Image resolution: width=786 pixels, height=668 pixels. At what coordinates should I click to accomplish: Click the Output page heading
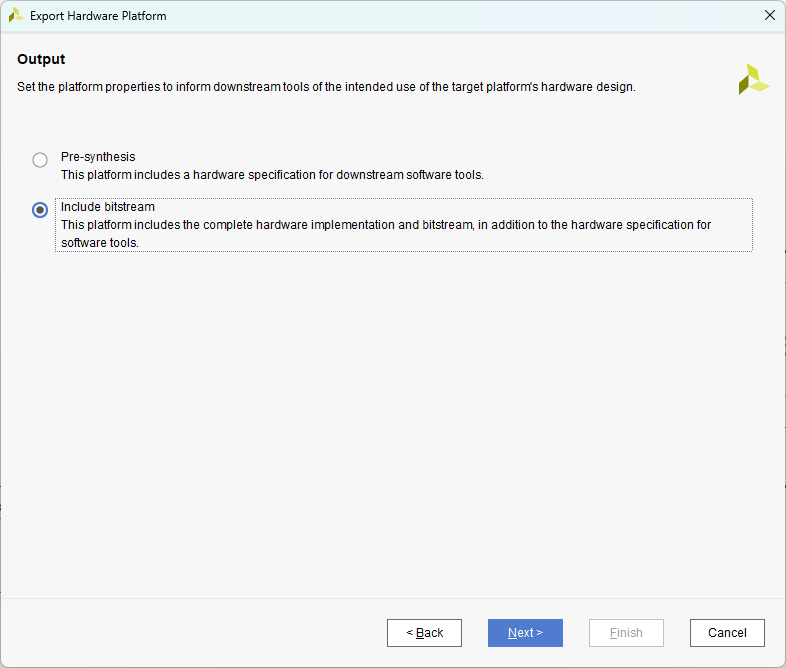coord(41,60)
